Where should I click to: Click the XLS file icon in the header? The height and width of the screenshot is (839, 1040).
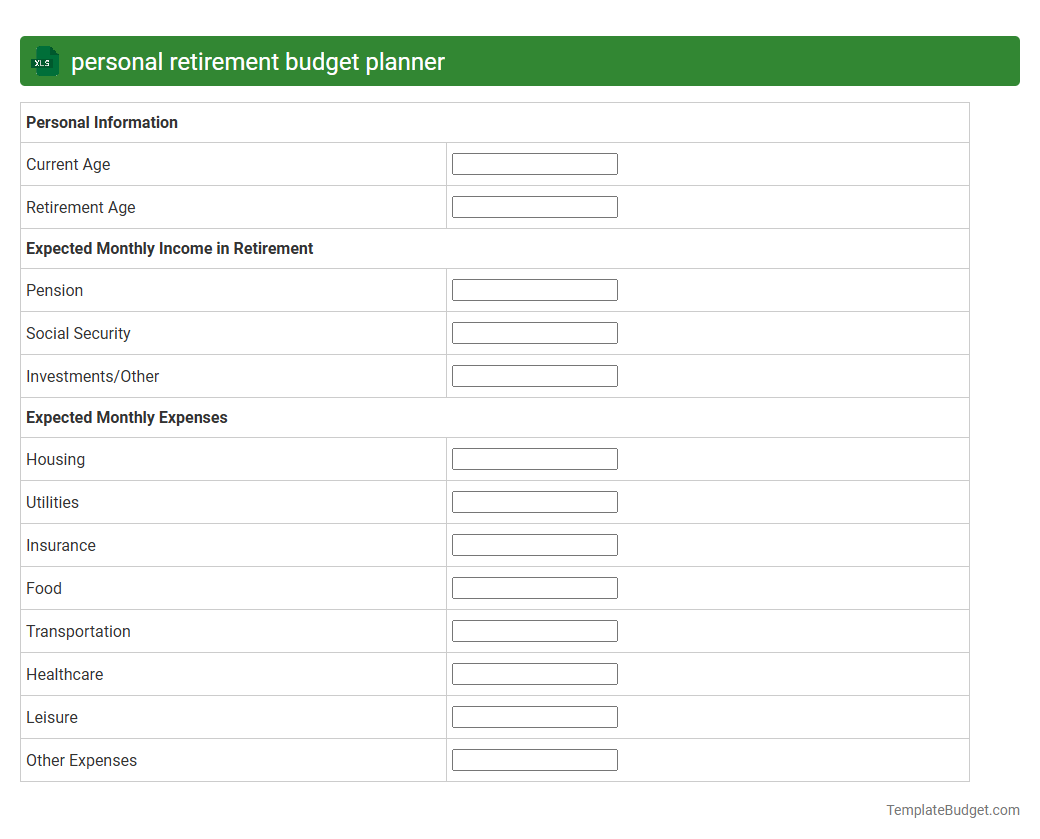coord(44,61)
